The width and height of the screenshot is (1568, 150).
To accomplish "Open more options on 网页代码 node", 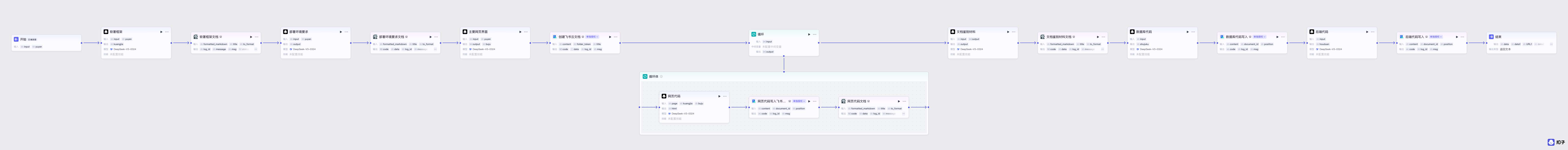I will tap(725, 96).
